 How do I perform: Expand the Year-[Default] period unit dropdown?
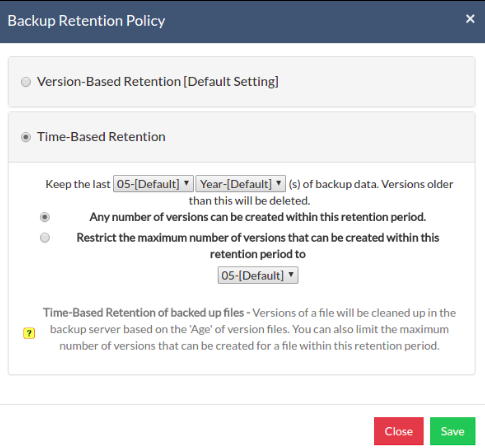240,184
